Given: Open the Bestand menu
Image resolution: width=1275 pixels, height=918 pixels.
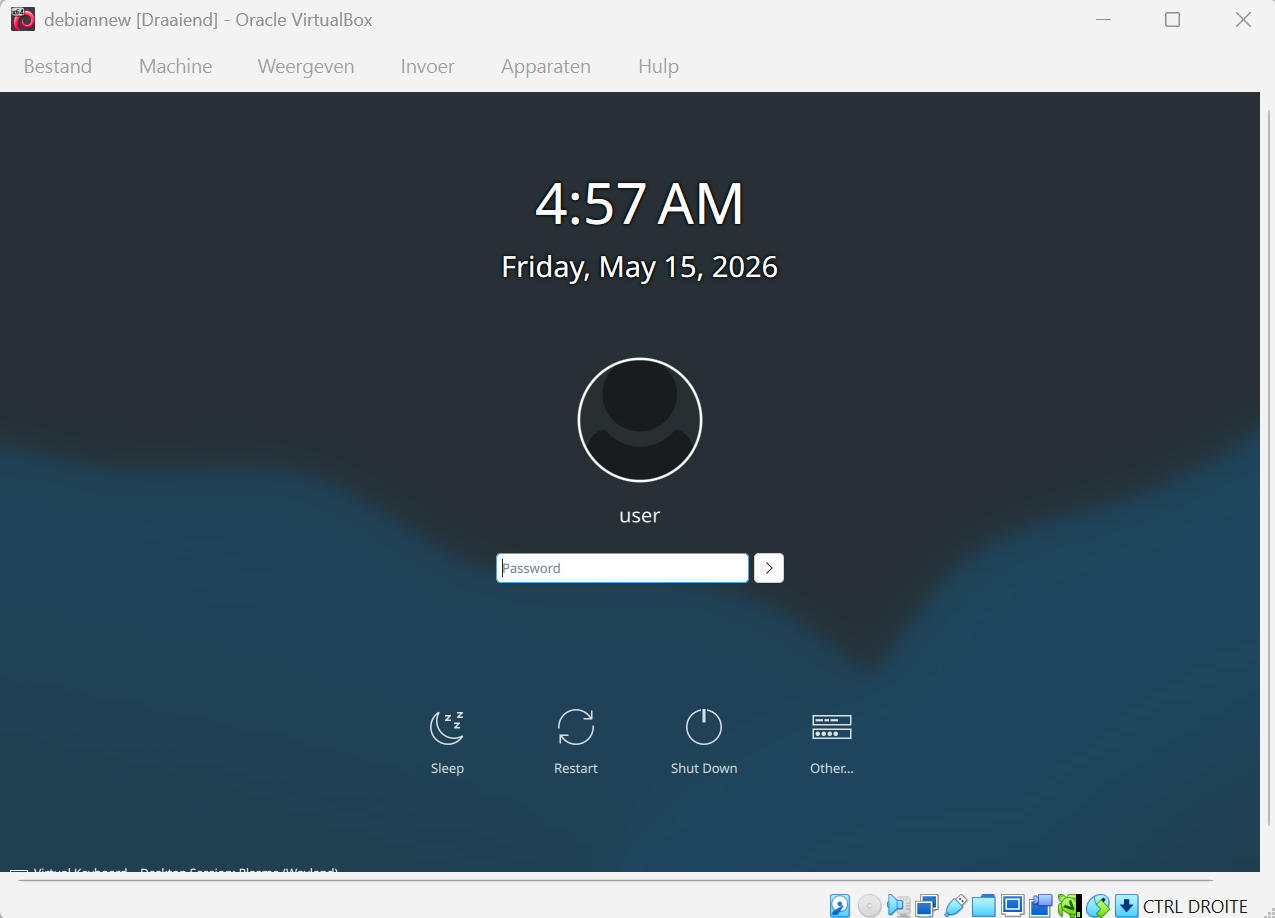Looking at the screenshot, I should click(x=58, y=66).
